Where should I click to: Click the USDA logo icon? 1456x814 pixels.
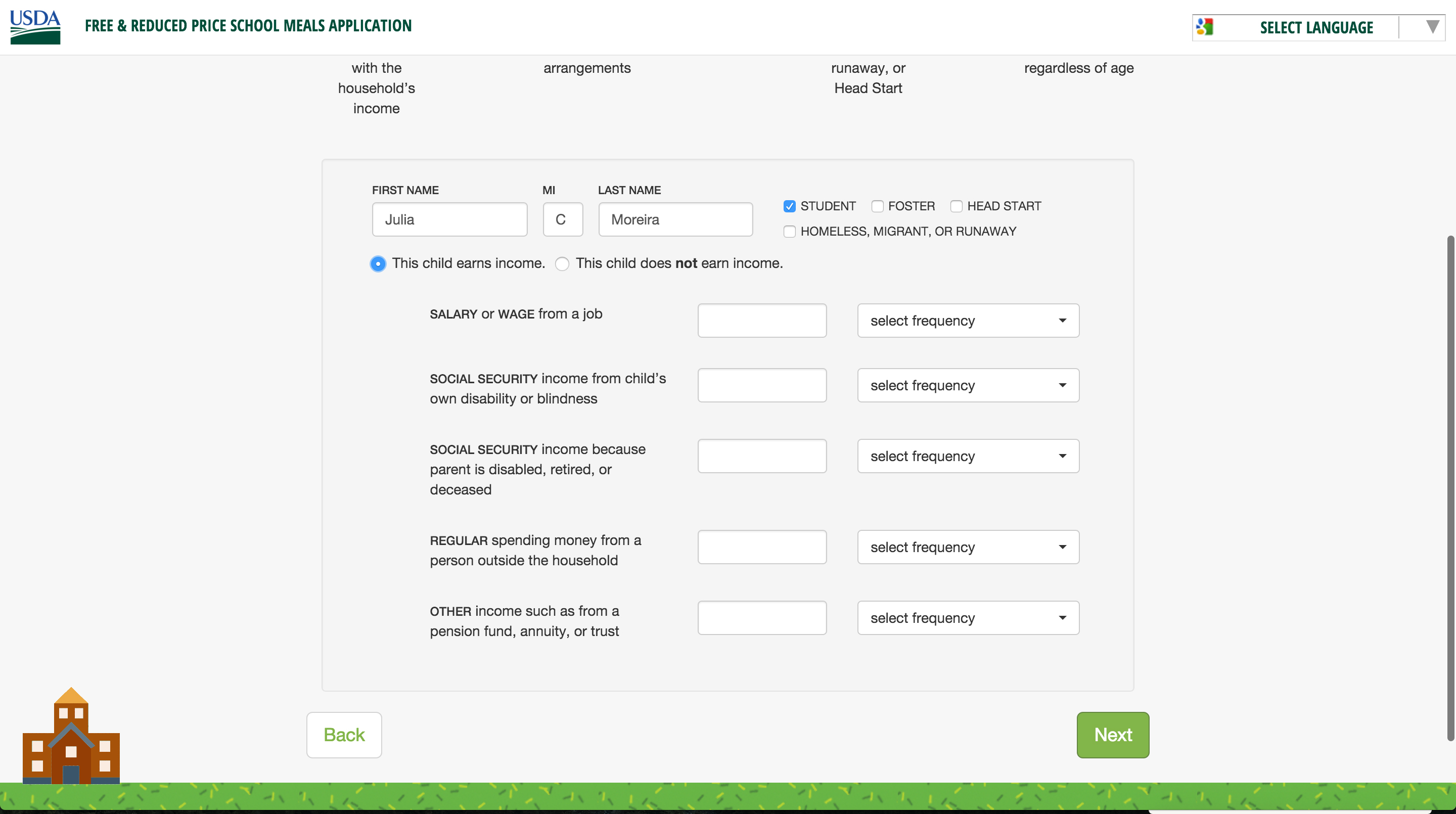[35, 27]
